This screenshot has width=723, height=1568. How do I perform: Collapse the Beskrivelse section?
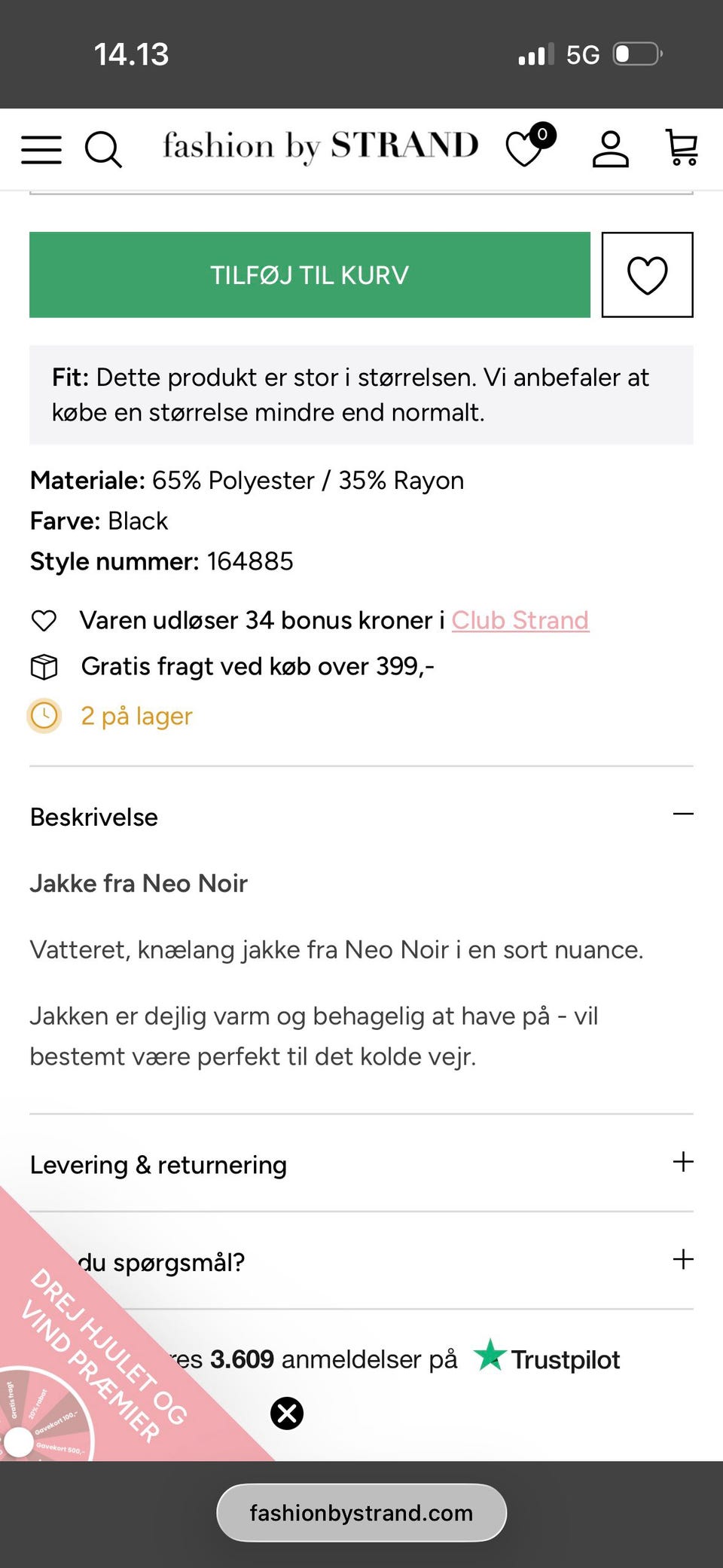click(x=683, y=814)
